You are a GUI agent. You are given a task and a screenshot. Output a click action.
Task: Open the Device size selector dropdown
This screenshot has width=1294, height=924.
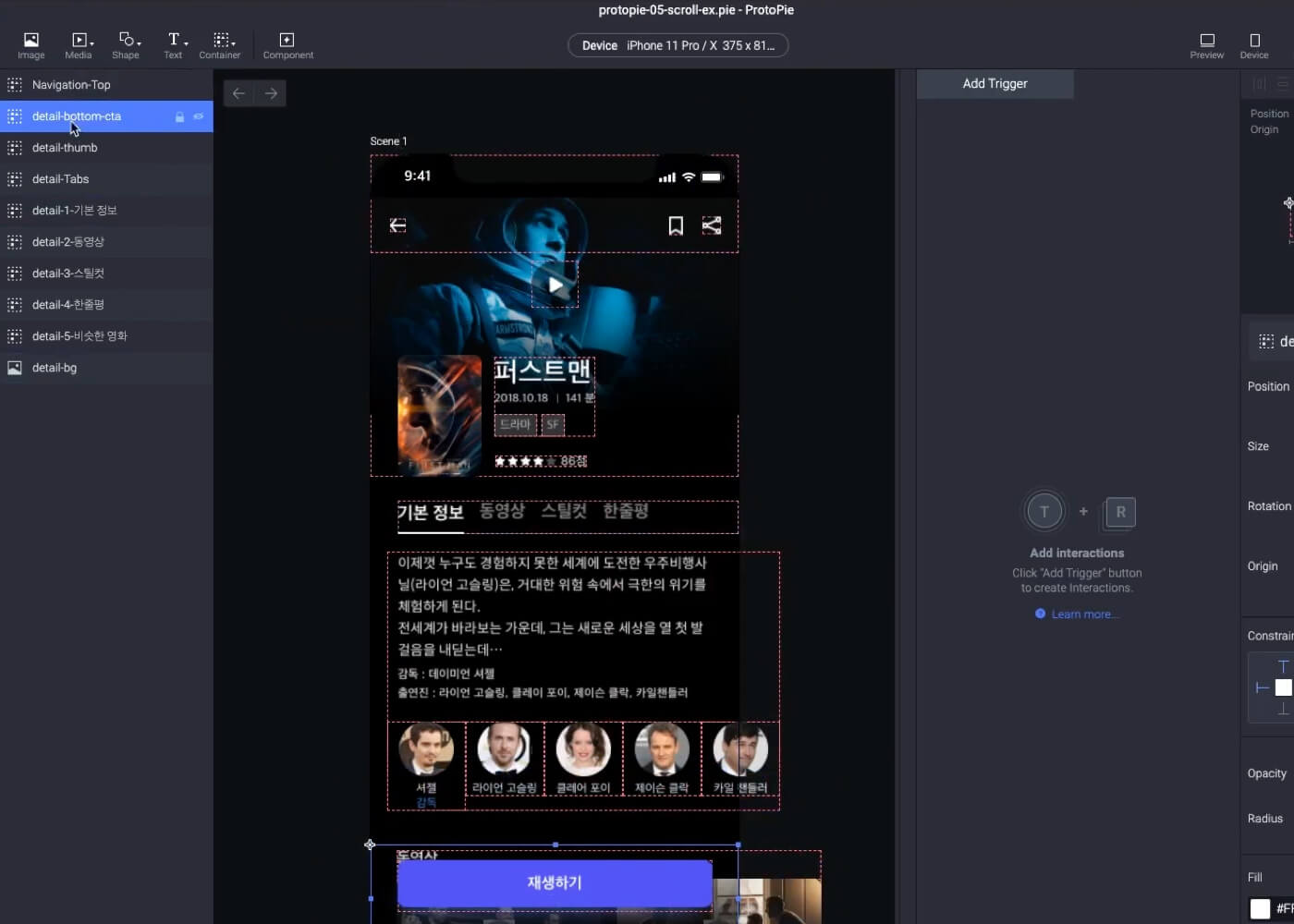pyautogui.click(x=678, y=45)
